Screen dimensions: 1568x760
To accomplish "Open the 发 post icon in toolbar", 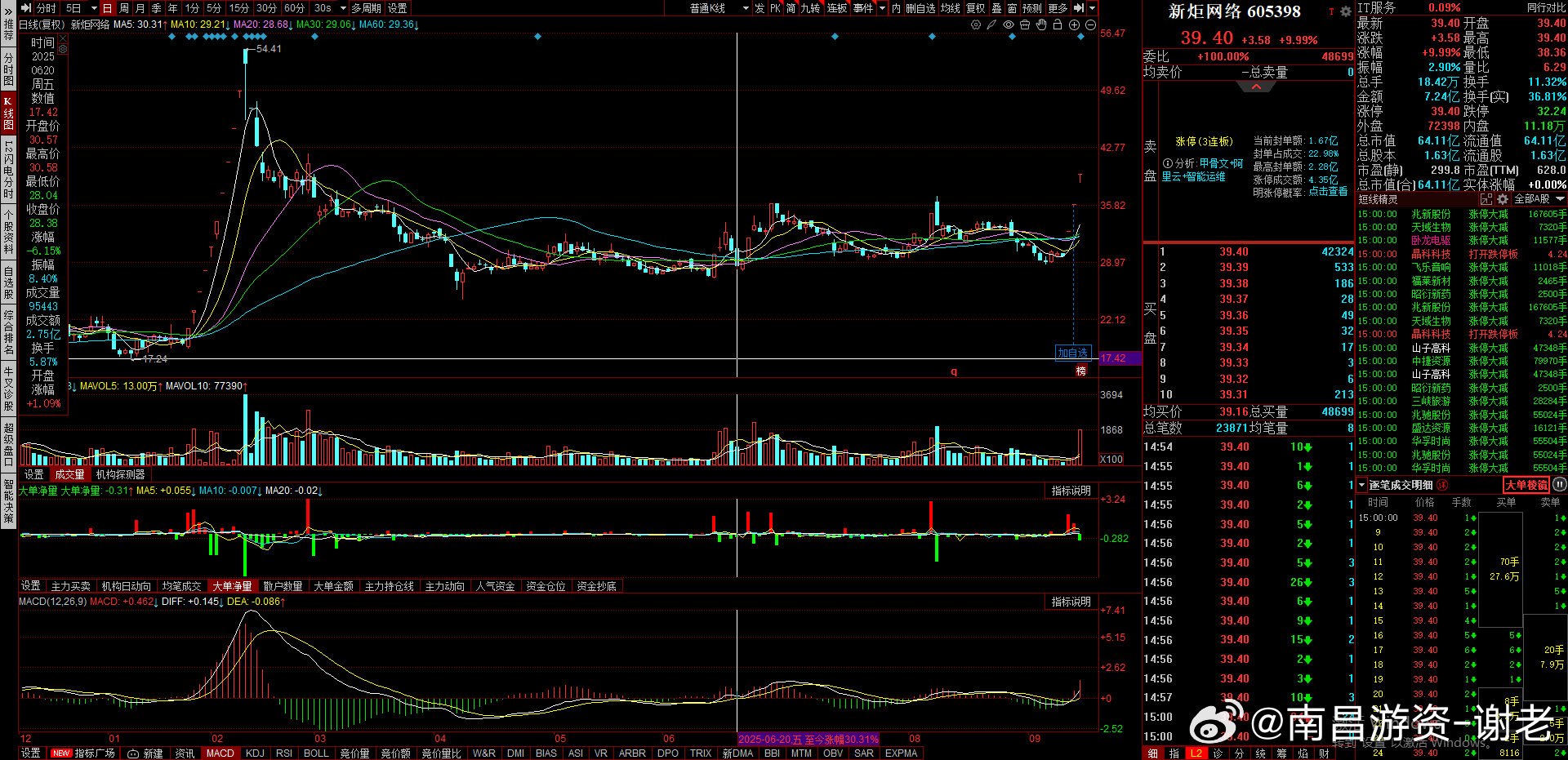I will [x=759, y=8].
